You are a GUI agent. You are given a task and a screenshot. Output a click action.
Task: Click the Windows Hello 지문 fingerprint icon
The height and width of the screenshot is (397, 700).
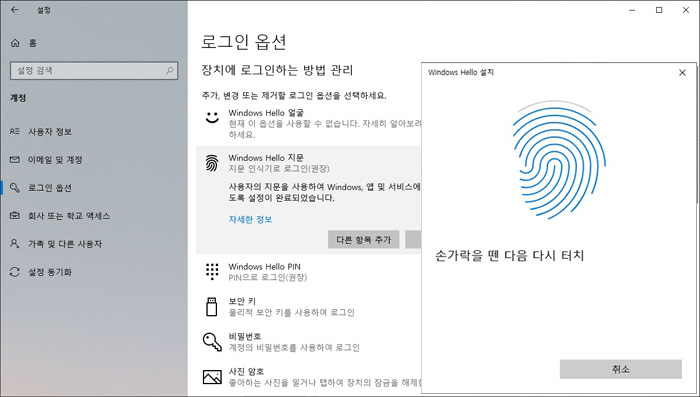pos(212,163)
